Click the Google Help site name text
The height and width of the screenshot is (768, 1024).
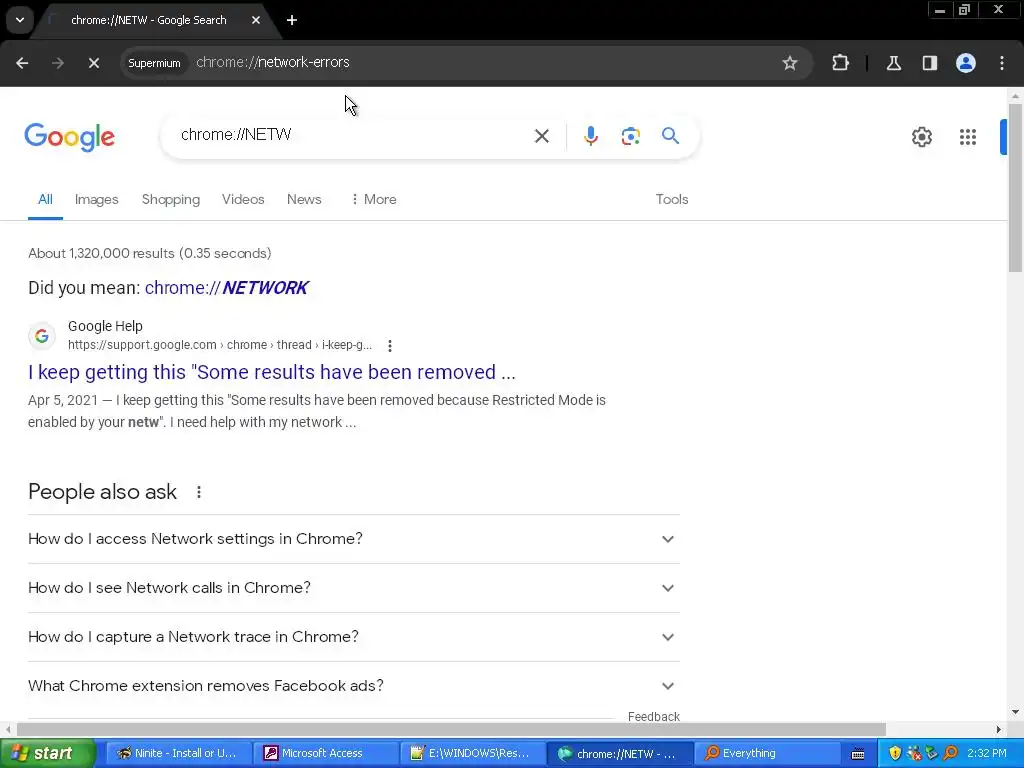click(105, 326)
